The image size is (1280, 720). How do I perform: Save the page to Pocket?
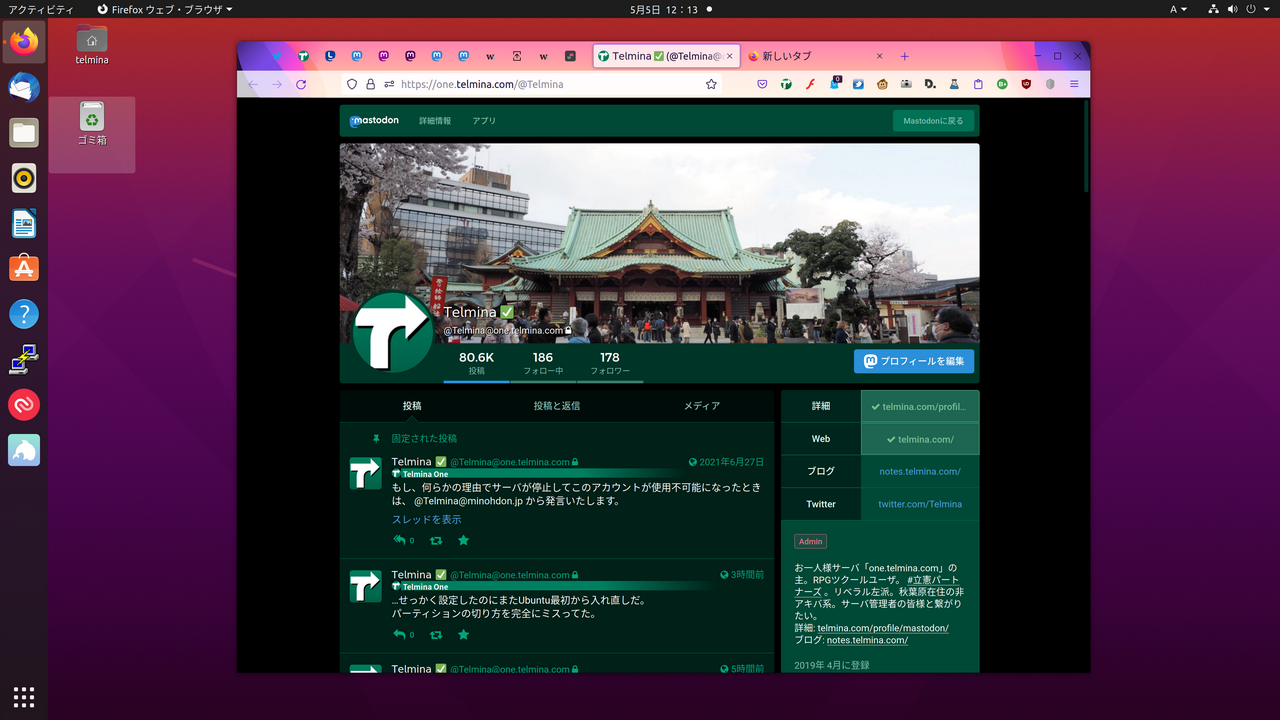[762, 84]
